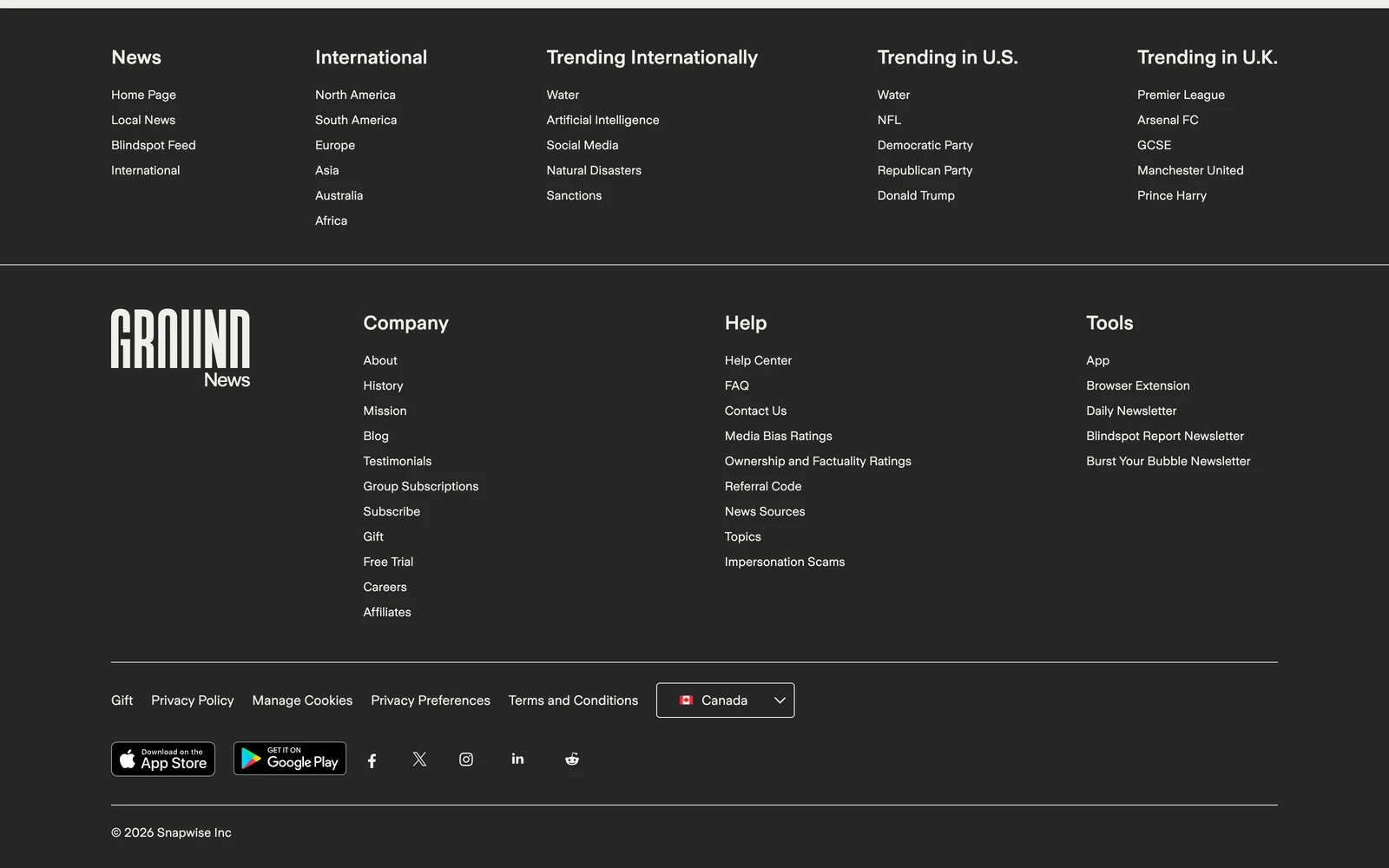
Task: Open Social Media topic
Action: click(x=583, y=145)
